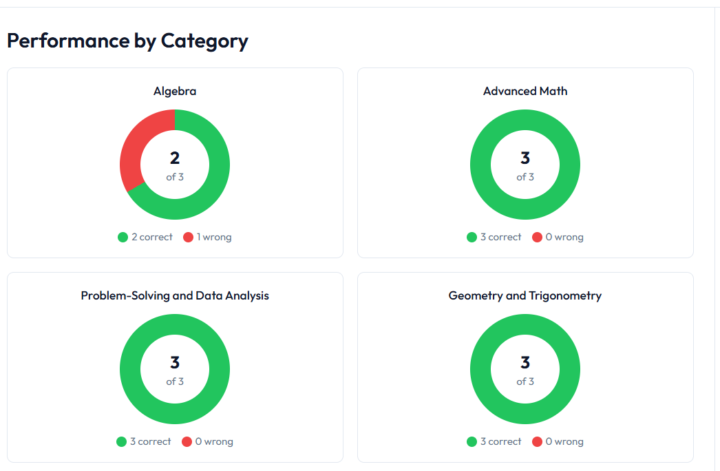Click Geometry red wrong legend dot
Viewport: 720px width, 471px height.
click(x=538, y=441)
